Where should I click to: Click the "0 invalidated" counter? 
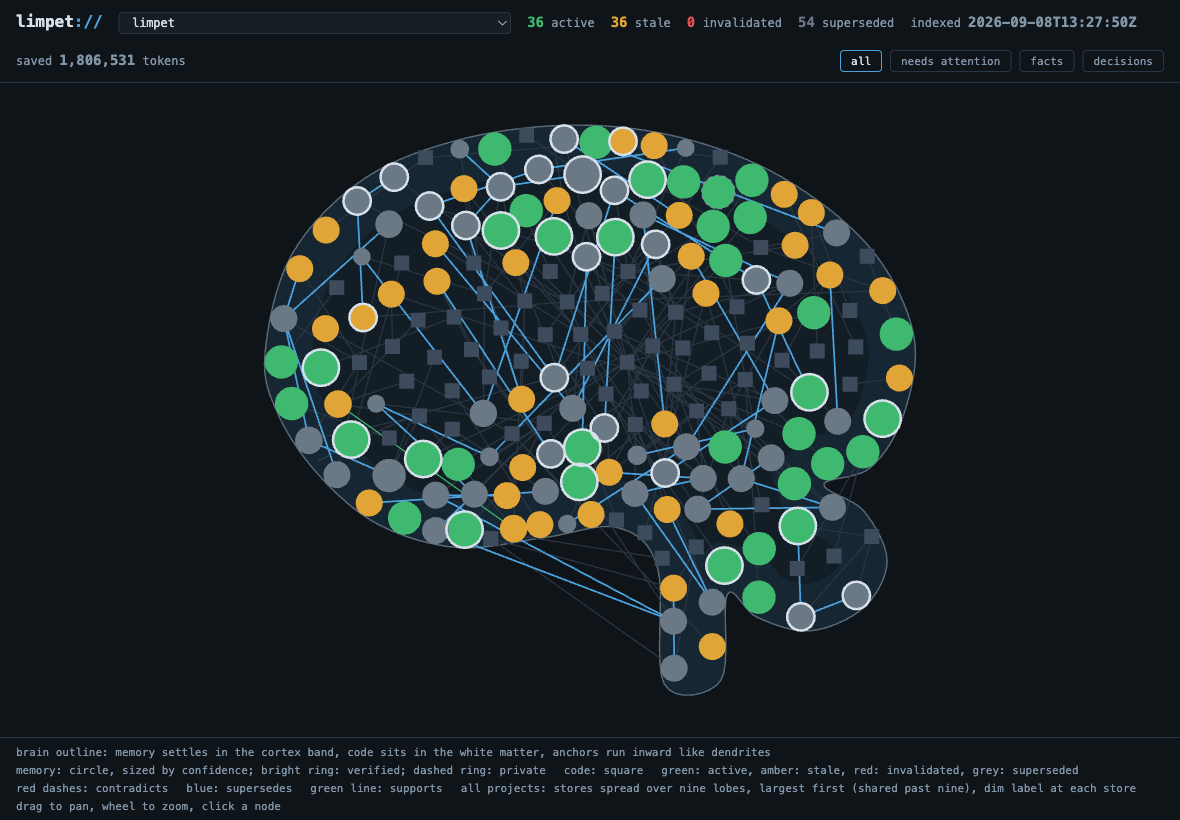coord(734,23)
